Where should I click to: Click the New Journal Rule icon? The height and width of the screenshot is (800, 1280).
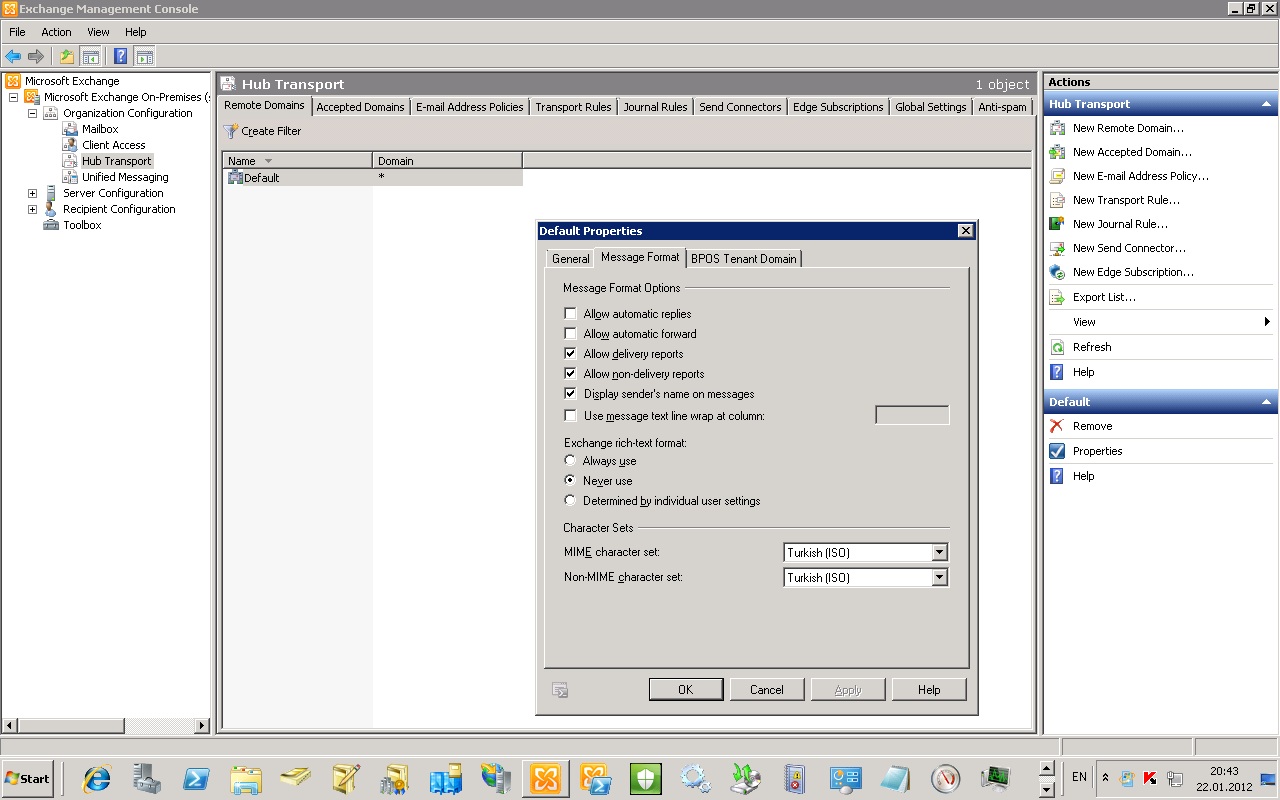click(1057, 224)
